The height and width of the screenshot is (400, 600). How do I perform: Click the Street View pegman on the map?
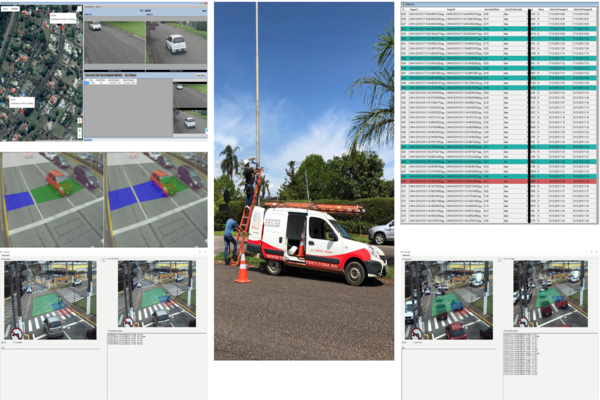coord(78,120)
